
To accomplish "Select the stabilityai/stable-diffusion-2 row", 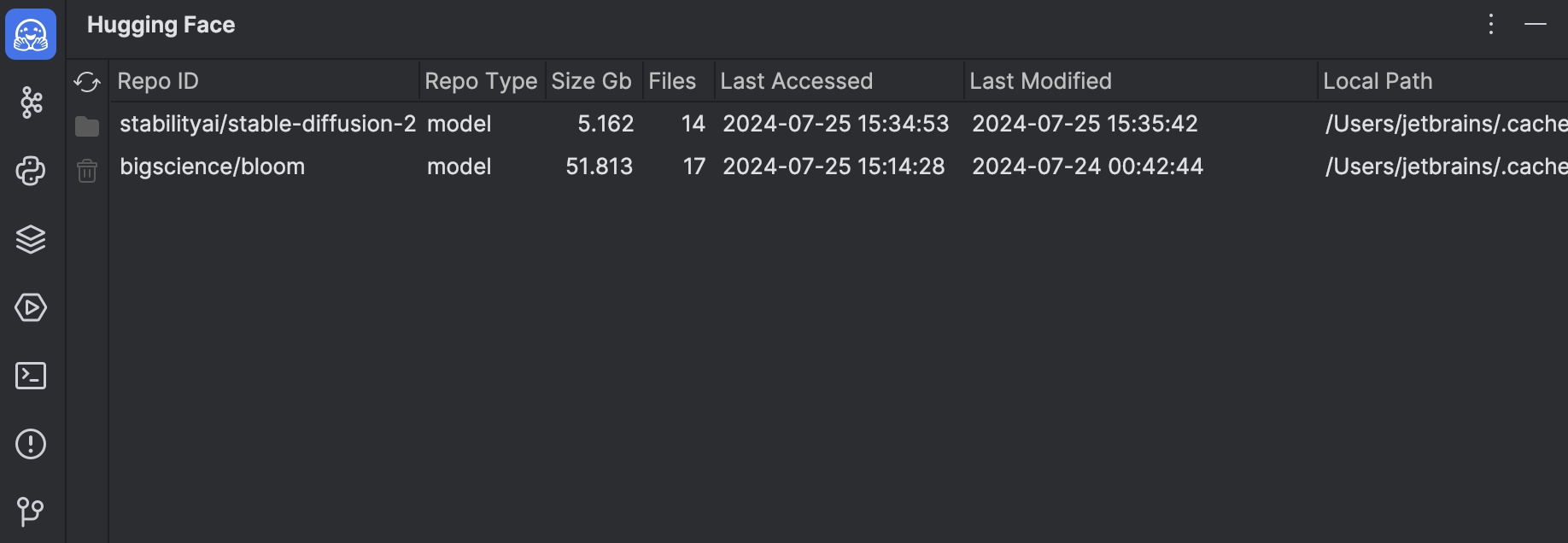I will click(267, 124).
